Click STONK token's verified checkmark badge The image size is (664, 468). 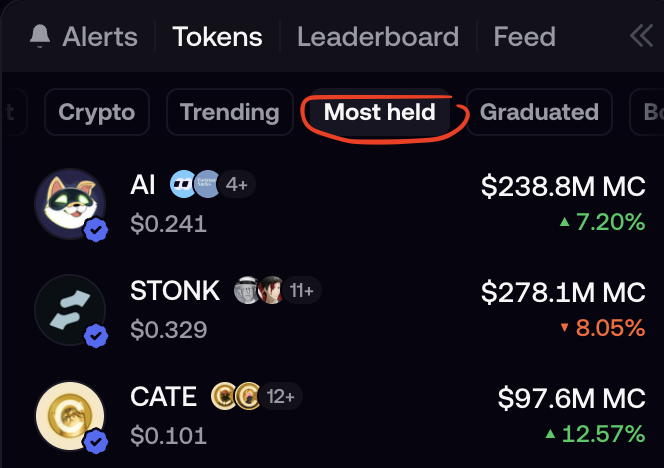coord(96,336)
